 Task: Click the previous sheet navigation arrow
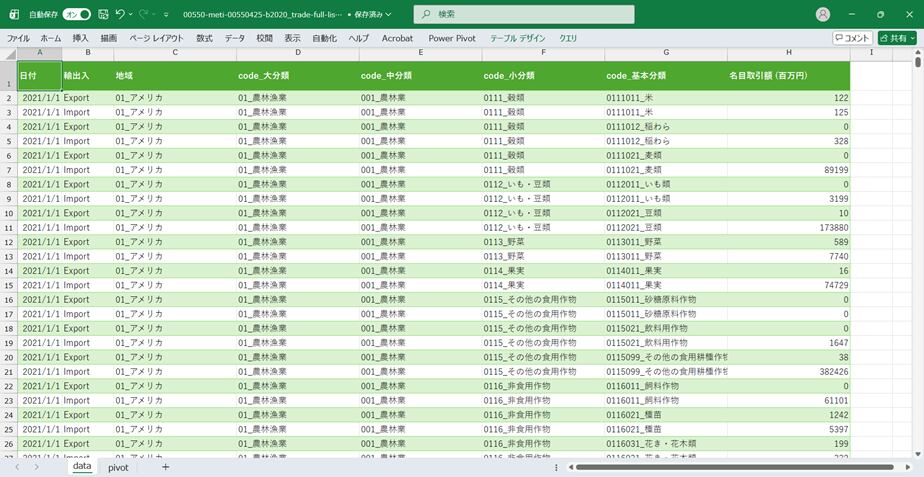(x=17, y=467)
